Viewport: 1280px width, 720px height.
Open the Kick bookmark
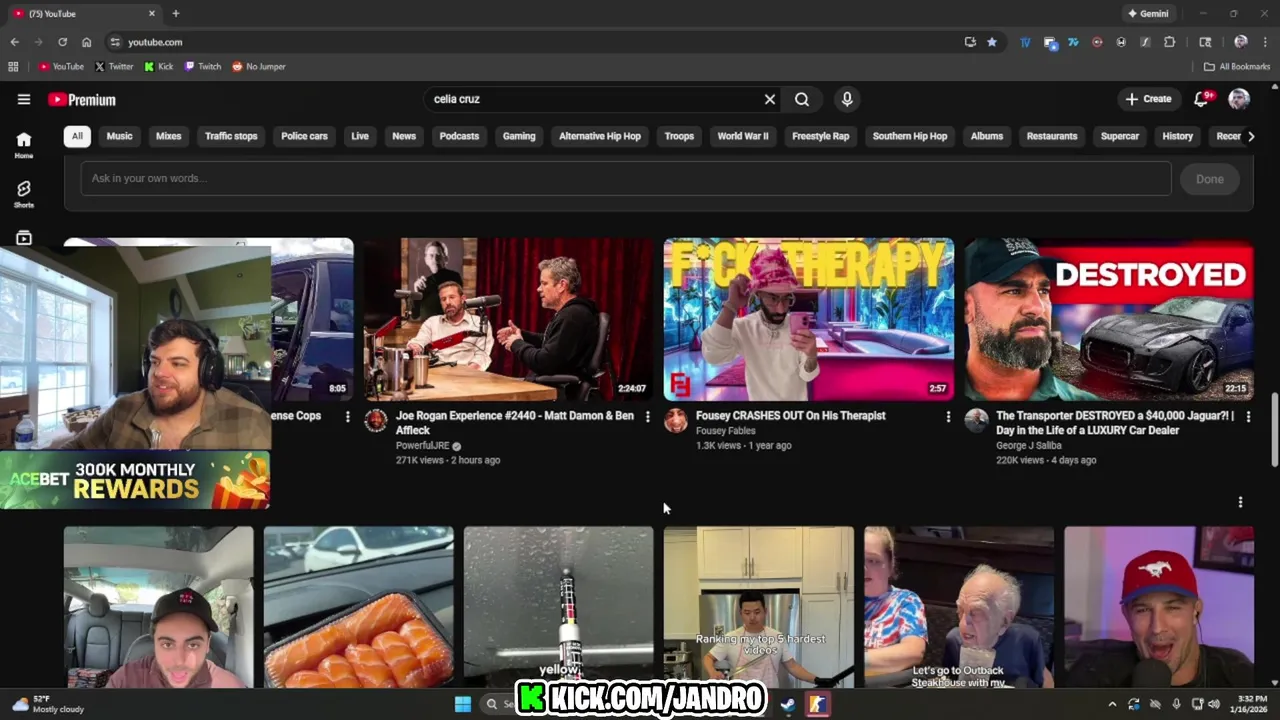click(158, 67)
